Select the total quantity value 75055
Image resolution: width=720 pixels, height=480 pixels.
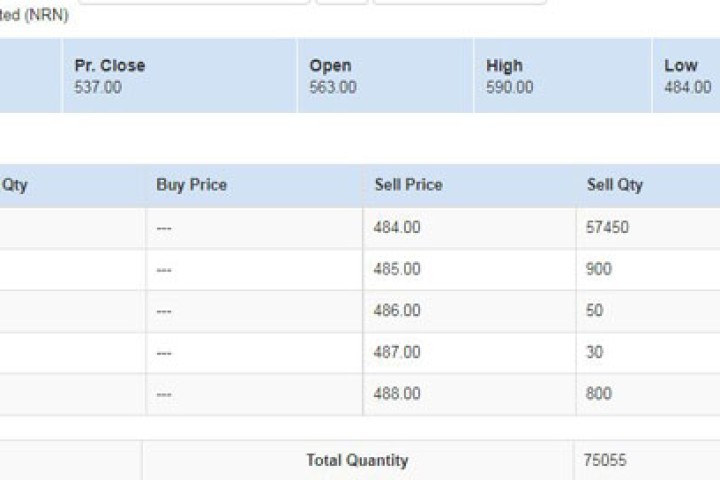point(607,461)
